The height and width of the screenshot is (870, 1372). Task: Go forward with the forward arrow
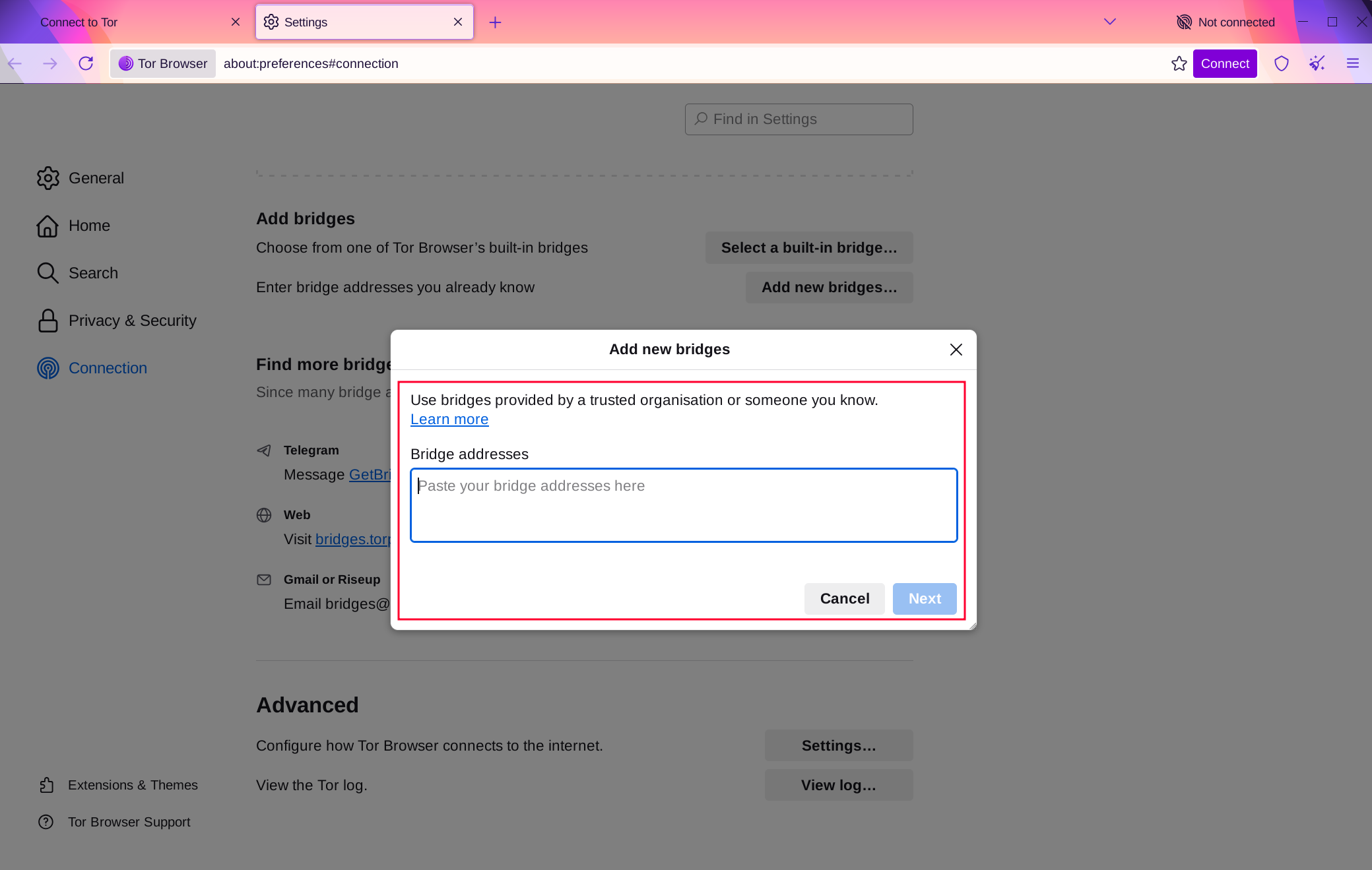(x=50, y=63)
